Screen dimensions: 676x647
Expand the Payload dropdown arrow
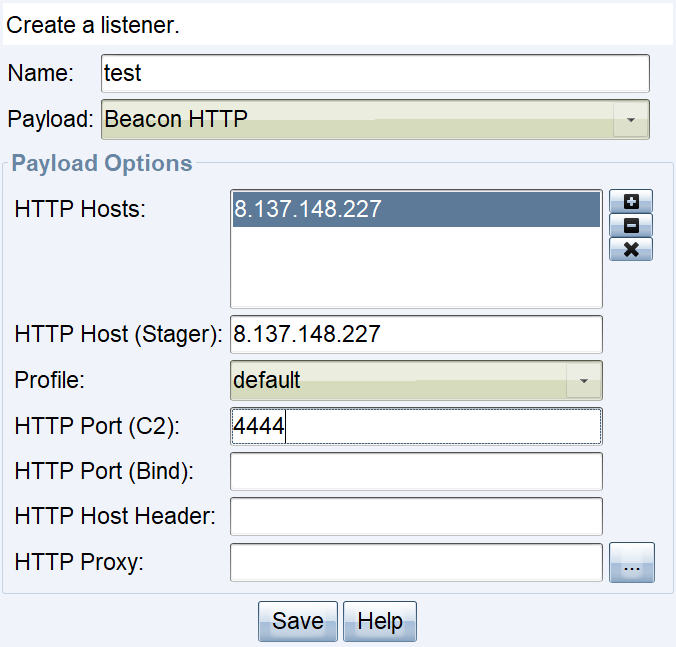coord(630,119)
